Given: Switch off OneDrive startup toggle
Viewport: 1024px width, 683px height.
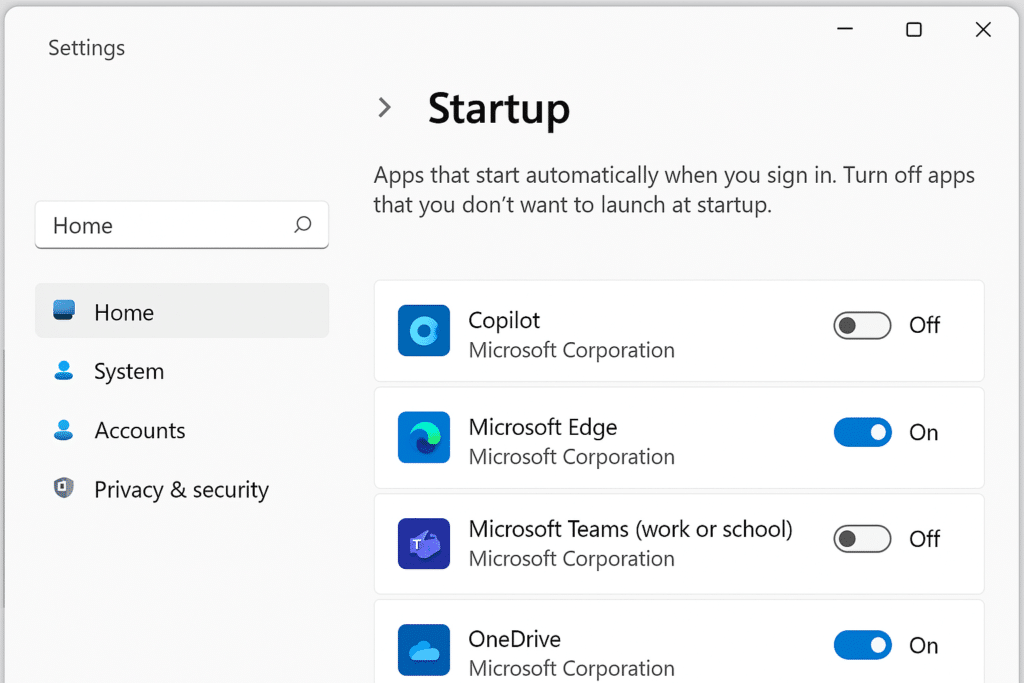Looking at the screenshot, I should click(862, 645).
